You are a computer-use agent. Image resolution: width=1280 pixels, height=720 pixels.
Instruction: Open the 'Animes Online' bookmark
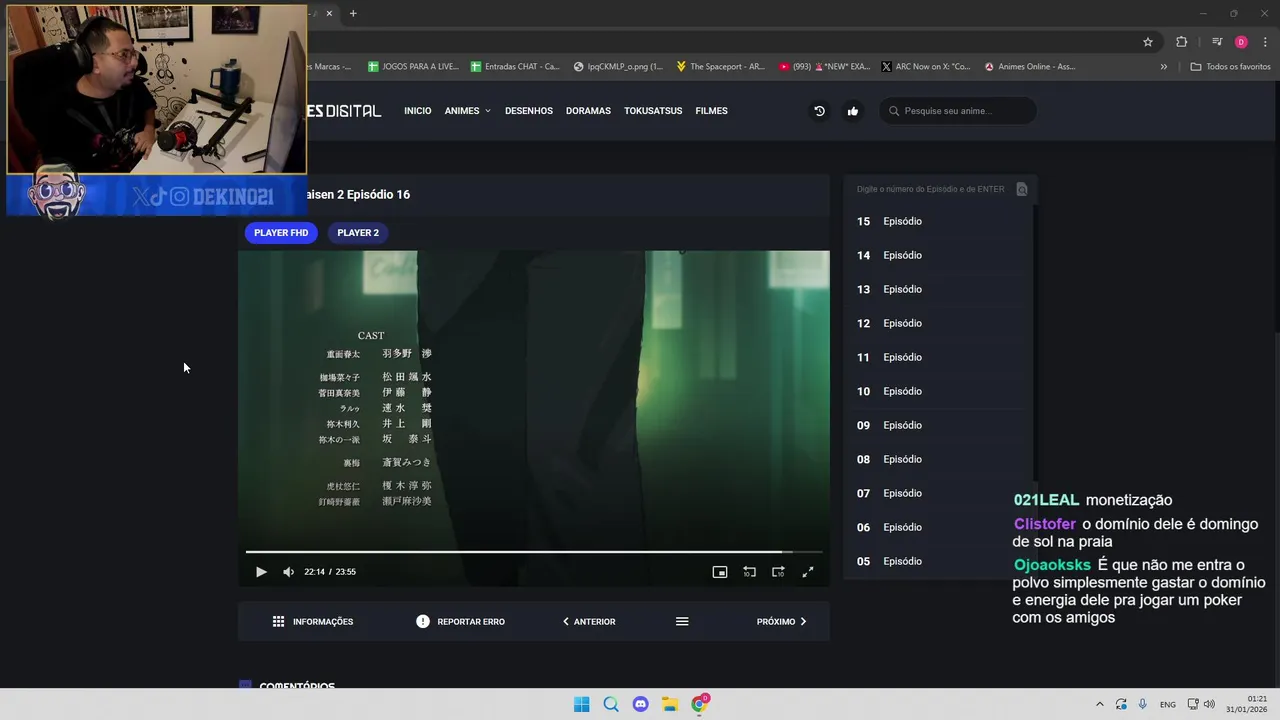(x=1030, y=67)
